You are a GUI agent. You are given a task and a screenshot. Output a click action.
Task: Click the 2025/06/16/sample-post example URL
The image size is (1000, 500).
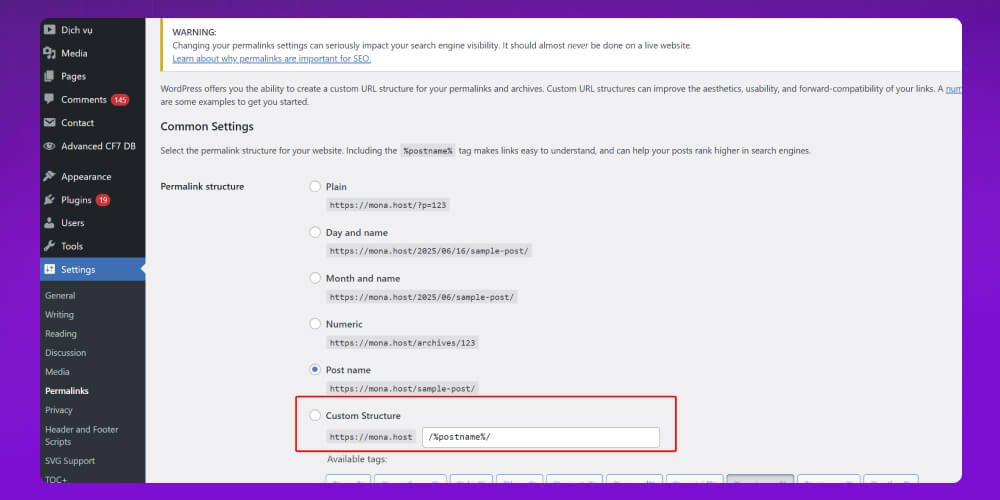coord(429,251)
